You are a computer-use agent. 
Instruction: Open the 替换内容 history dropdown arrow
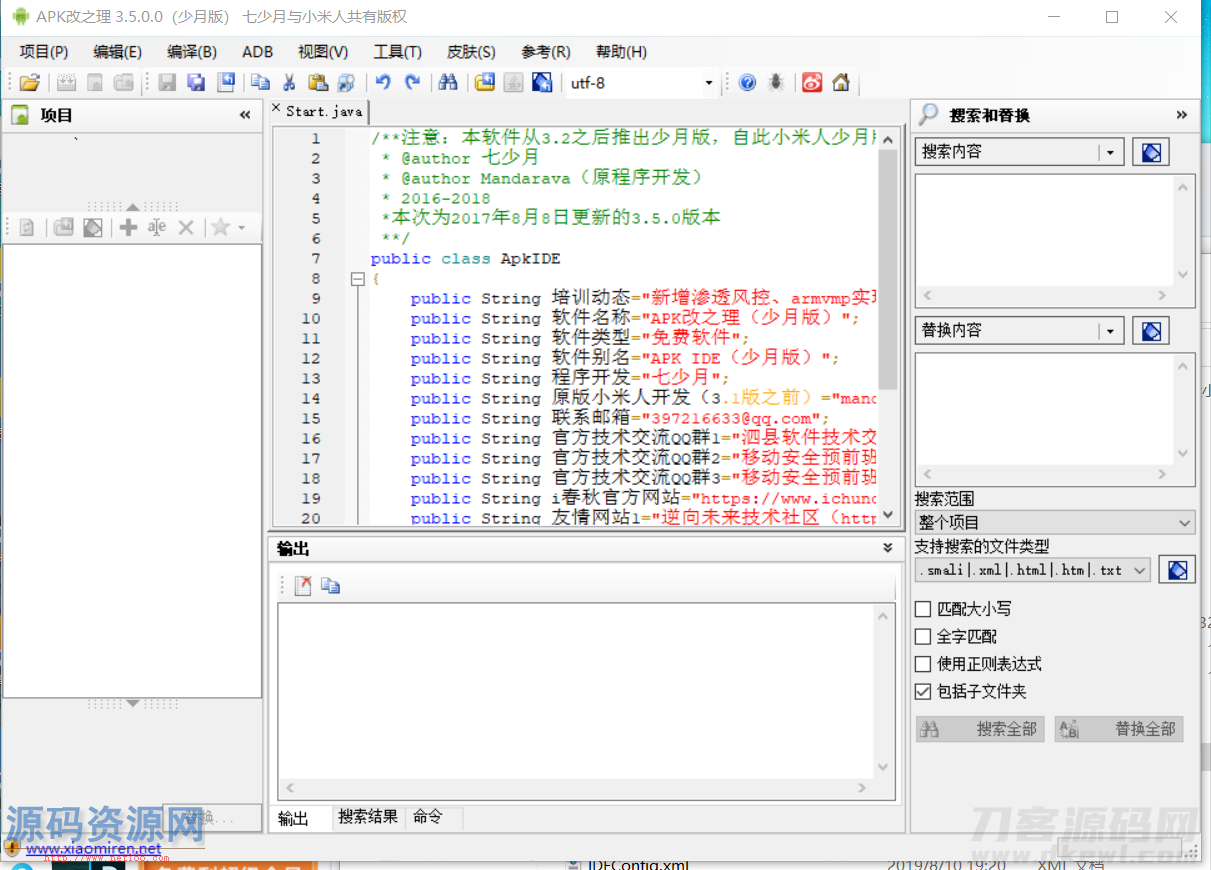pyautogui.click(x=1111, y=331)
